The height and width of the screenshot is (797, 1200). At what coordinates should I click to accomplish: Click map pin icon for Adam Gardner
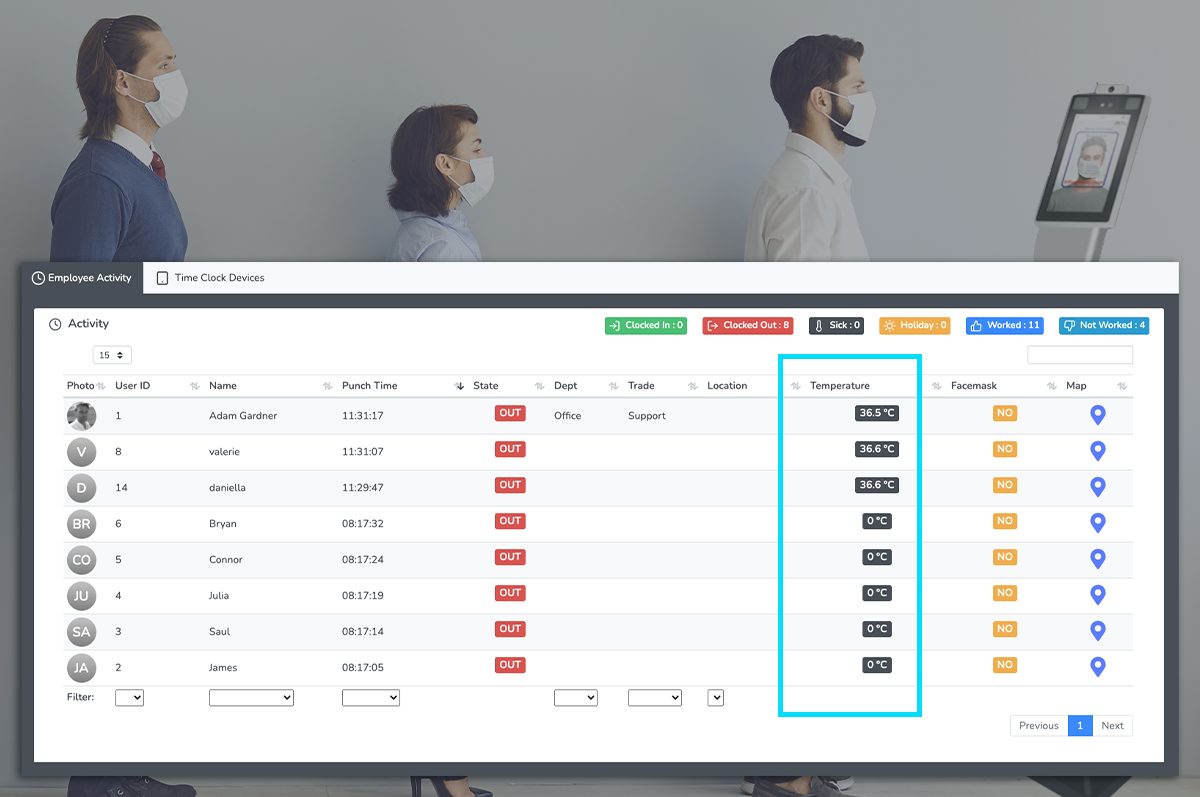[1097, 415]
